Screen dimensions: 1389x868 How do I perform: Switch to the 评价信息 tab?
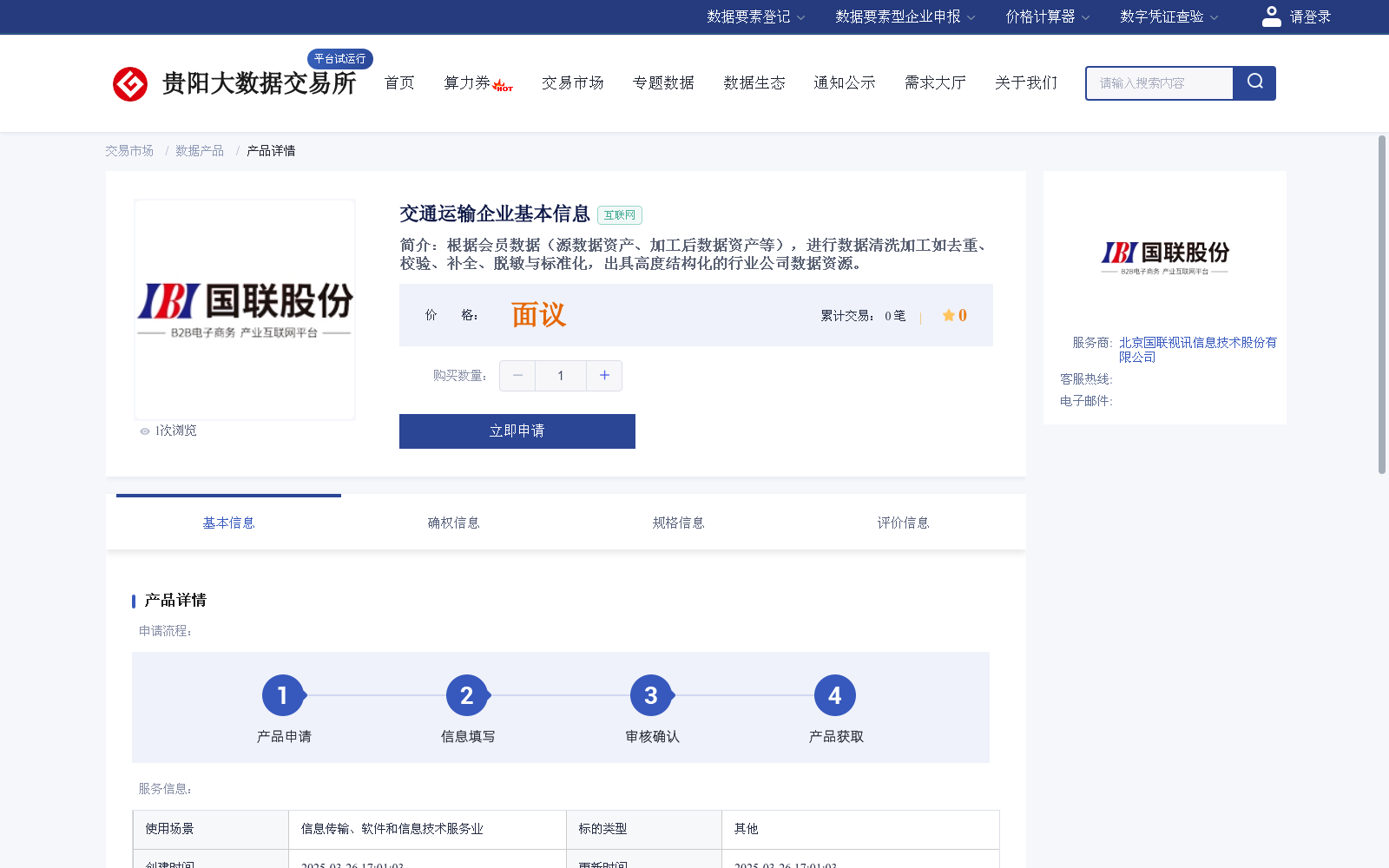click(903, 523)
